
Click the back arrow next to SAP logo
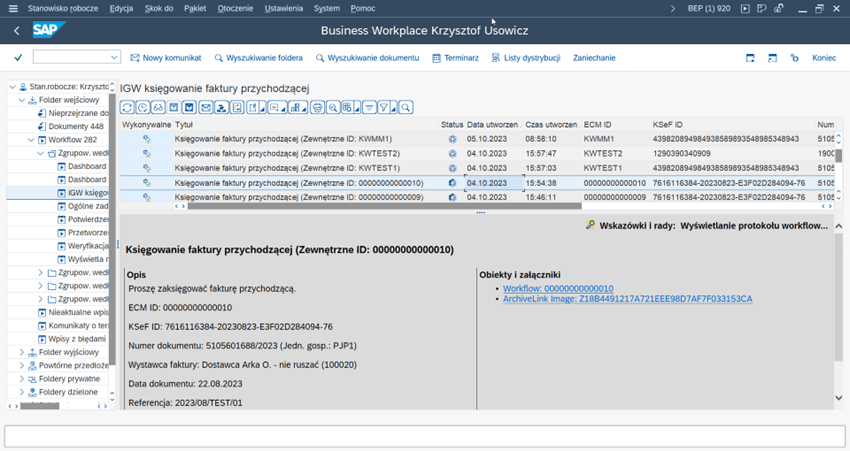pyautogui.click(x=17, y=31)
